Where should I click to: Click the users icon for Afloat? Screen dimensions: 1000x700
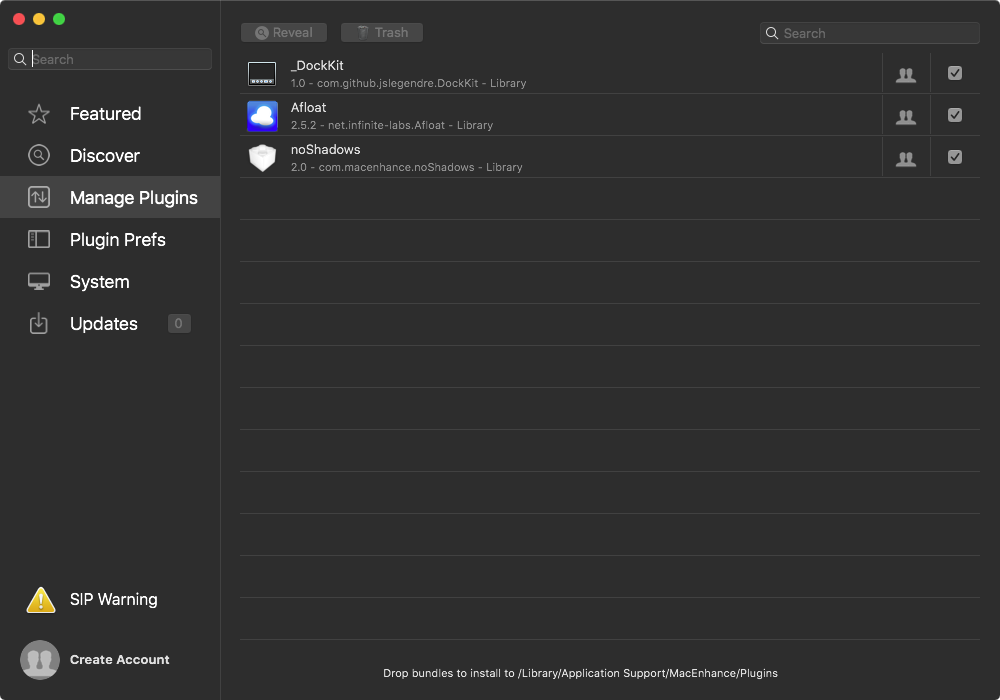906,117
